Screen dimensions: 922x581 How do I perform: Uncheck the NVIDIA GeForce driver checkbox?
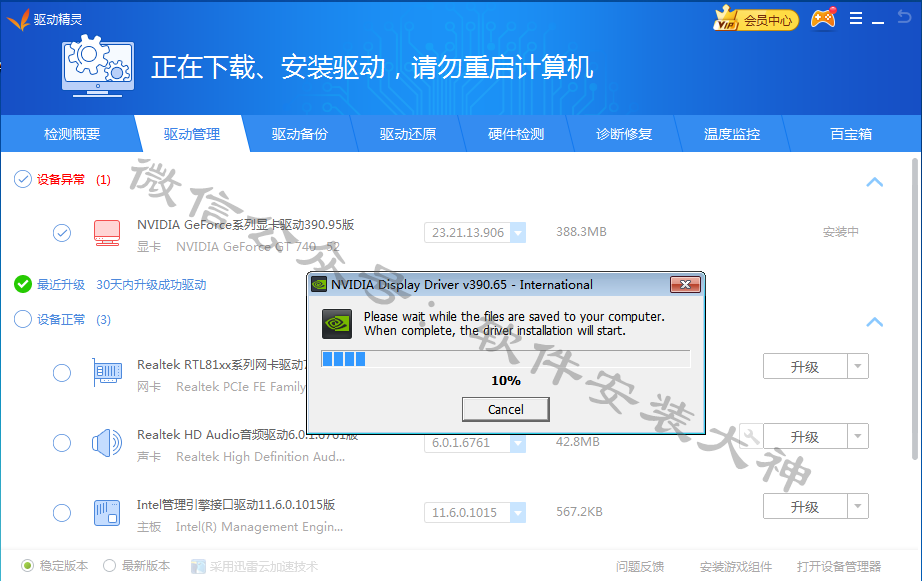(x=62, y=233)
